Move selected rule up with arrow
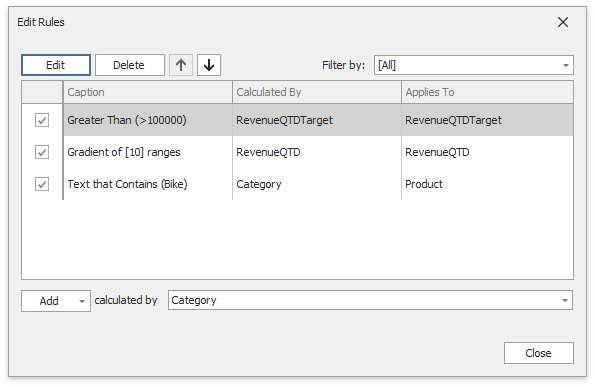This screenshot has width=595, height=387. click(181, 65)
